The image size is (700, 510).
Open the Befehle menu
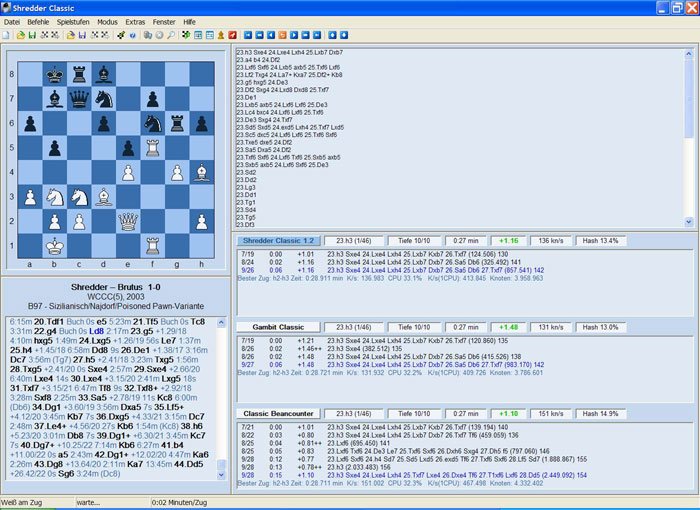point(38,22)
